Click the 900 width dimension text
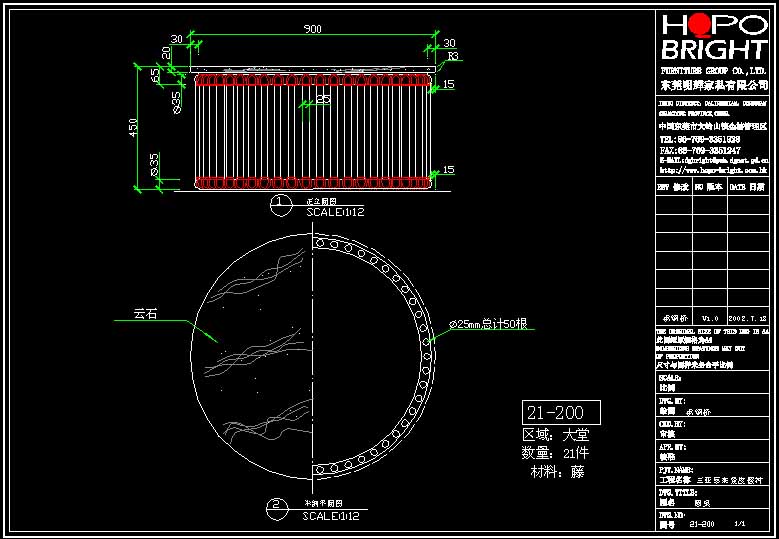This screenshot has height=539, width=779. pos(312,29)
